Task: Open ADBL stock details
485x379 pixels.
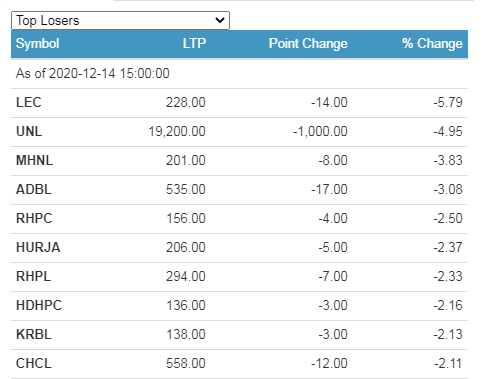Action: pos(34,189)
